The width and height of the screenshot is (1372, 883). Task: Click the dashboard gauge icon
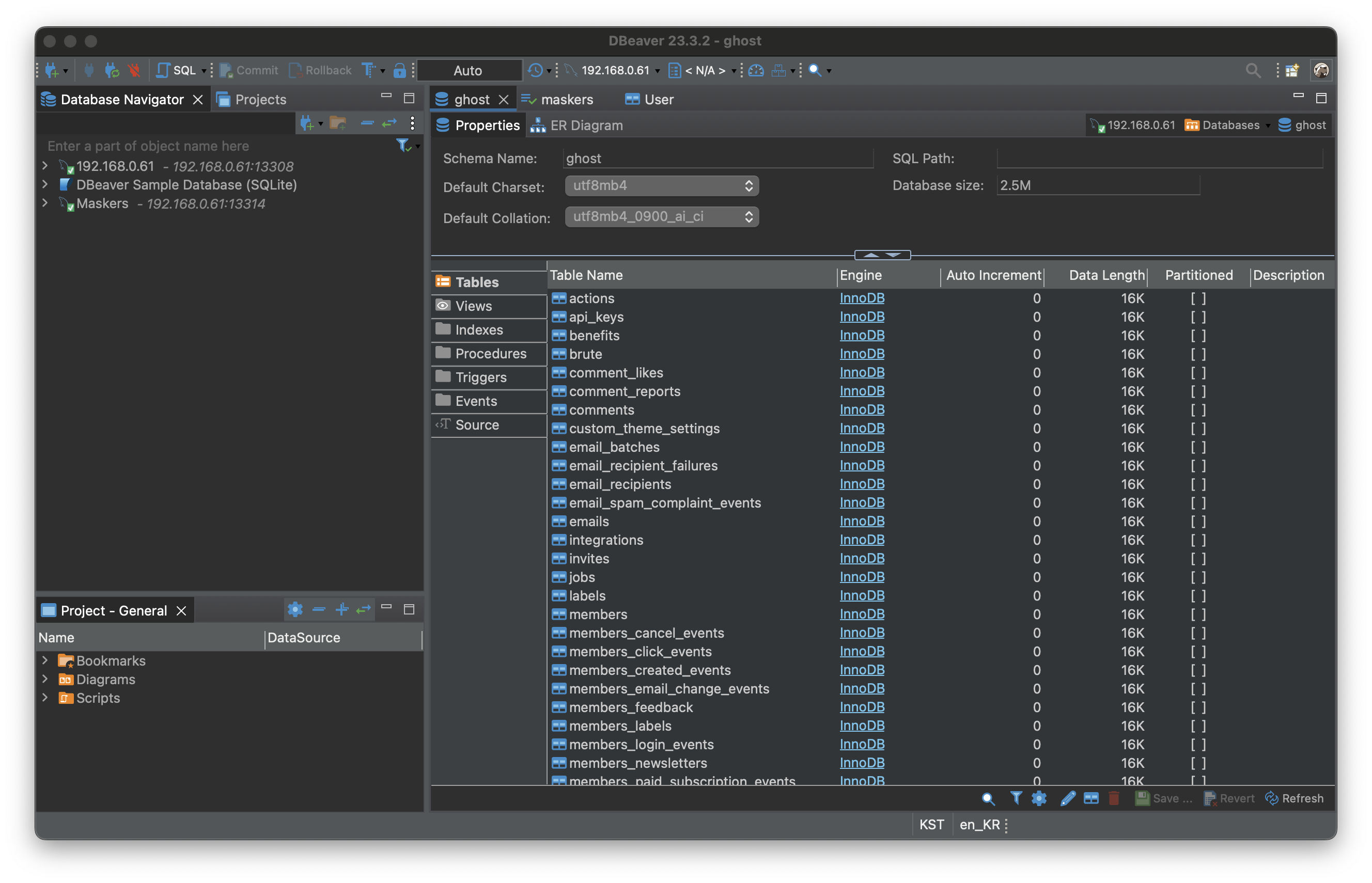point(756,71)
